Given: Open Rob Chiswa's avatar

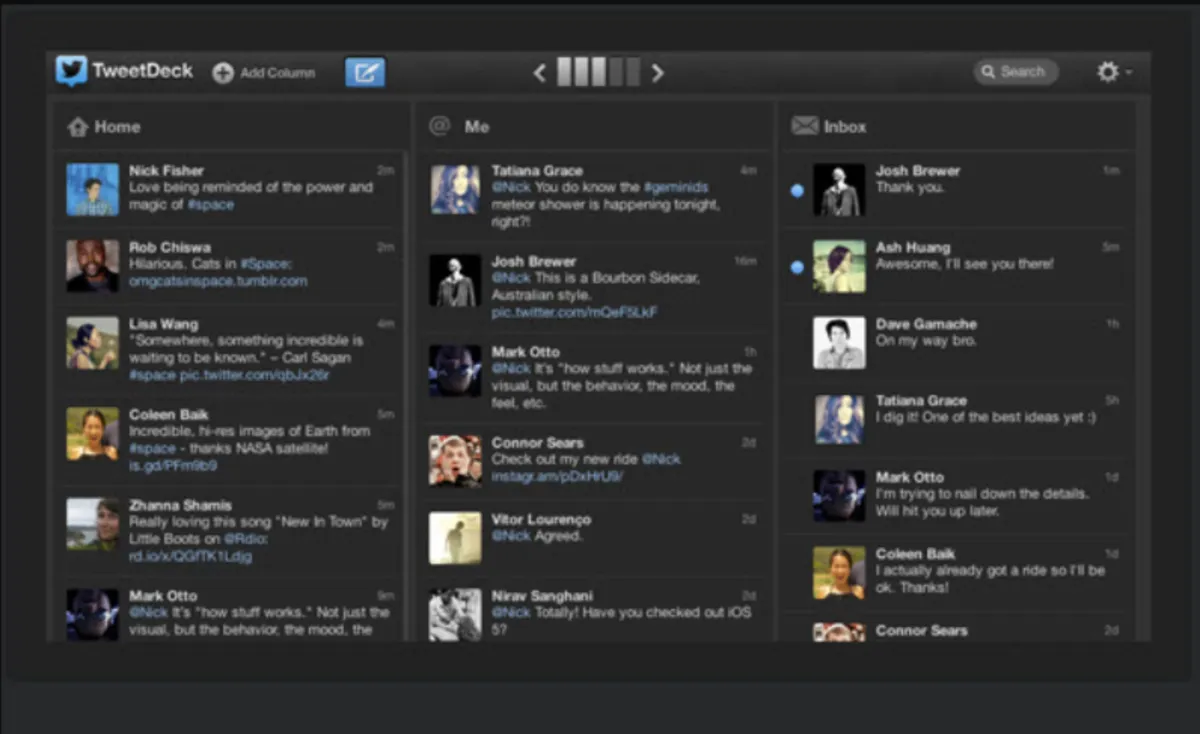Looking at the screenshot, I should click(93, 266).
